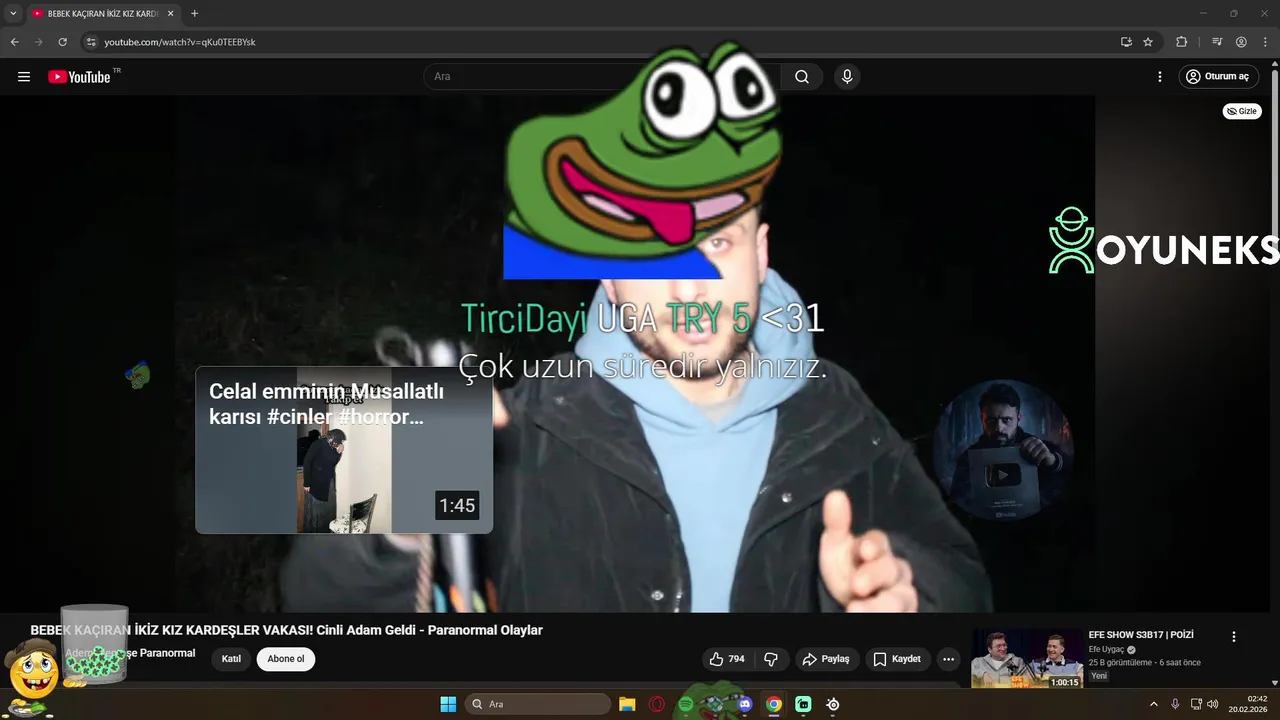Click the Gizle hide button
Image resolution: width=1280 pixels, height=720 pixels.
pos(1242,111)
